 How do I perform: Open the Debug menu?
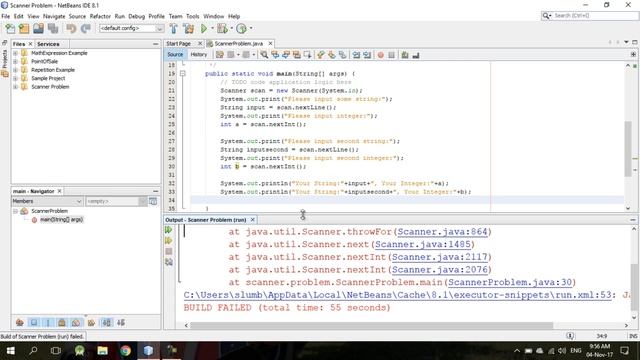coord(136,16)
